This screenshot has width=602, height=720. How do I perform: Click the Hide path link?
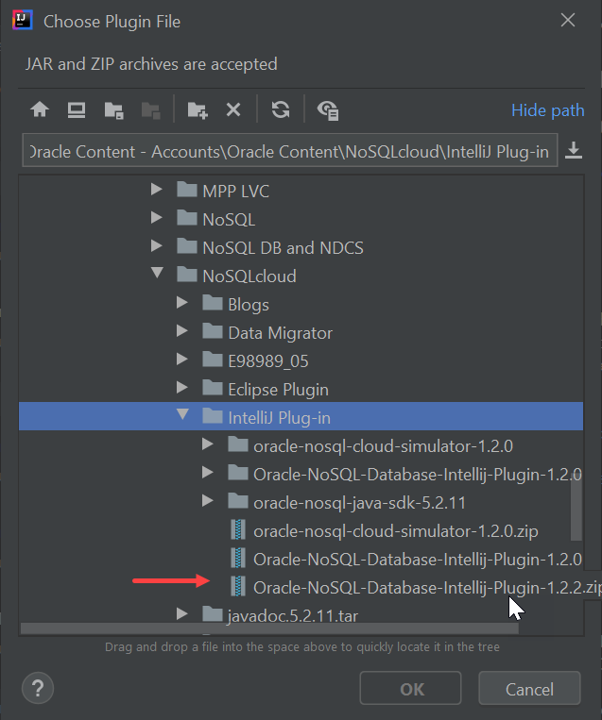(547, 110)
